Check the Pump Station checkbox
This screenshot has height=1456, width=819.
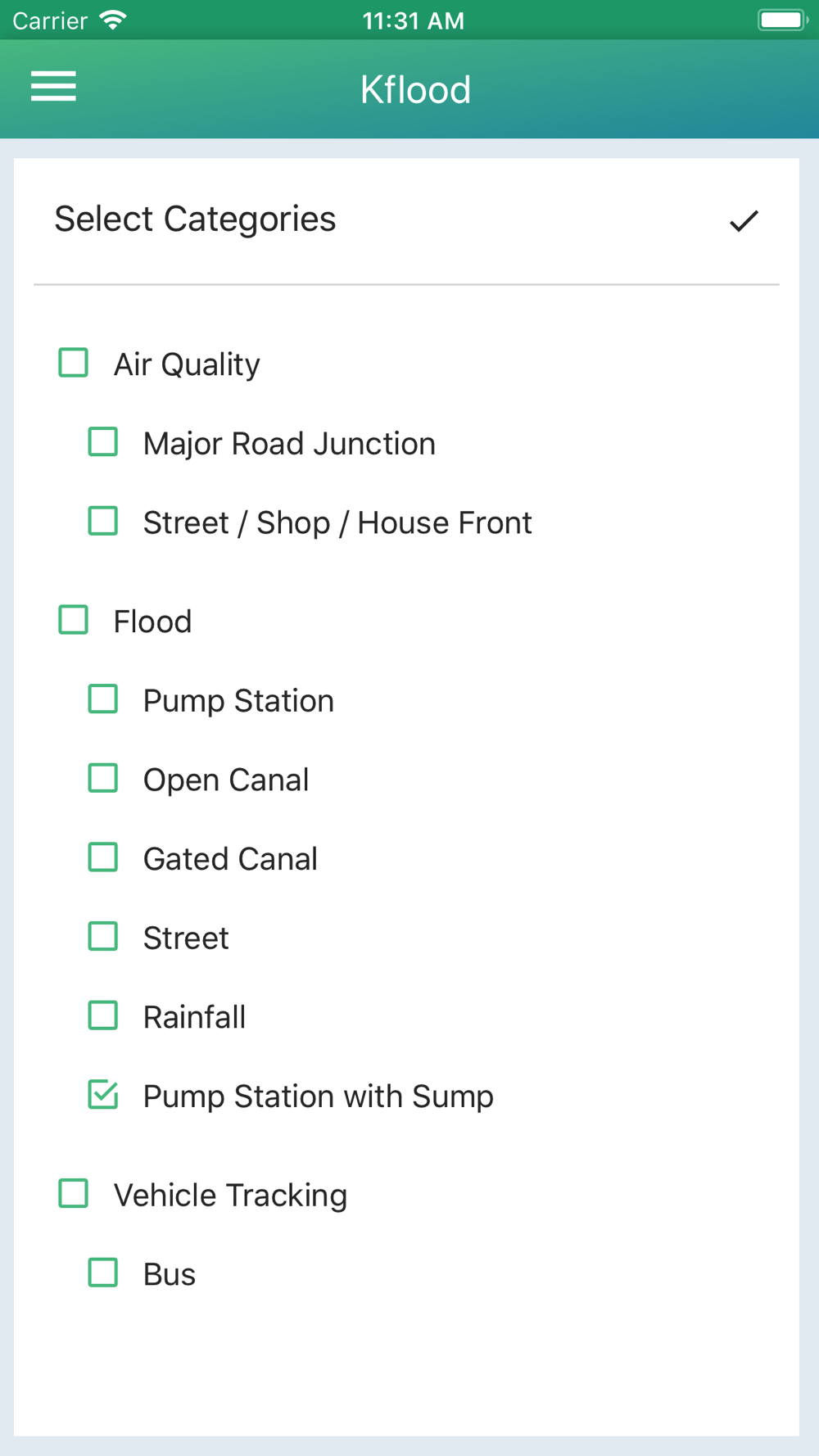coord(103,699)
